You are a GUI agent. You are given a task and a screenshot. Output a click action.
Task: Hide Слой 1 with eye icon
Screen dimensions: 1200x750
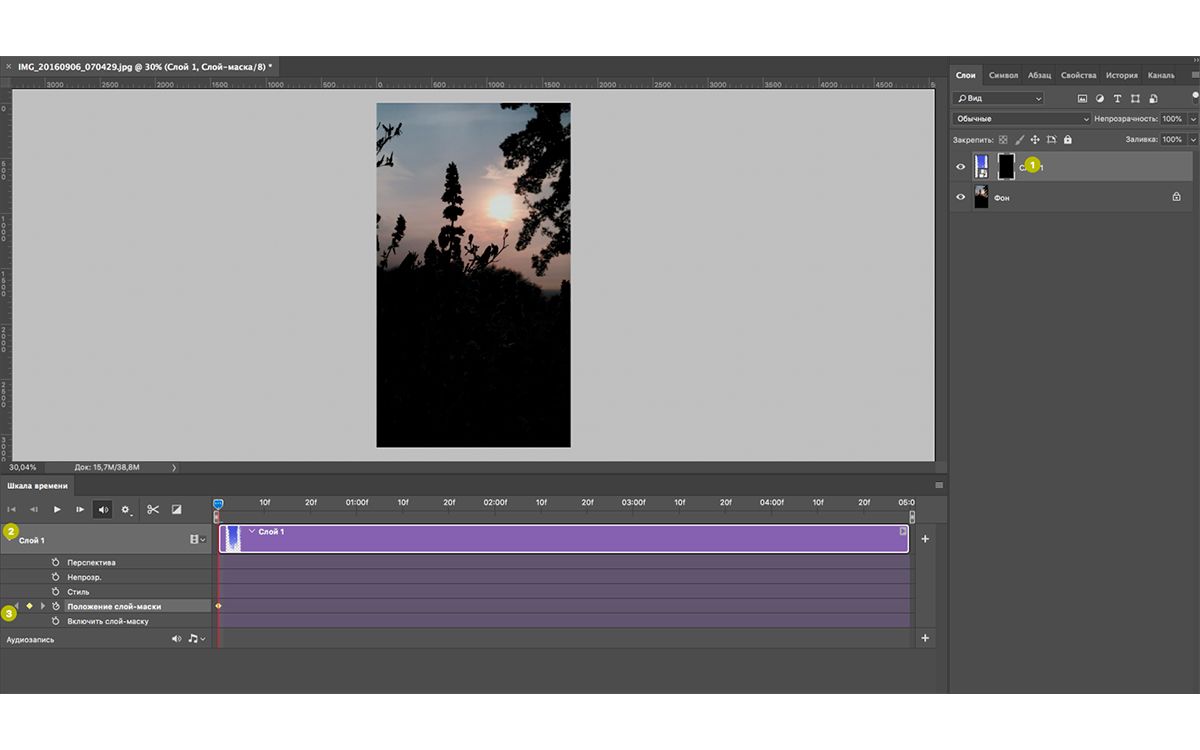pyautogui.click(x=961, y=167)
